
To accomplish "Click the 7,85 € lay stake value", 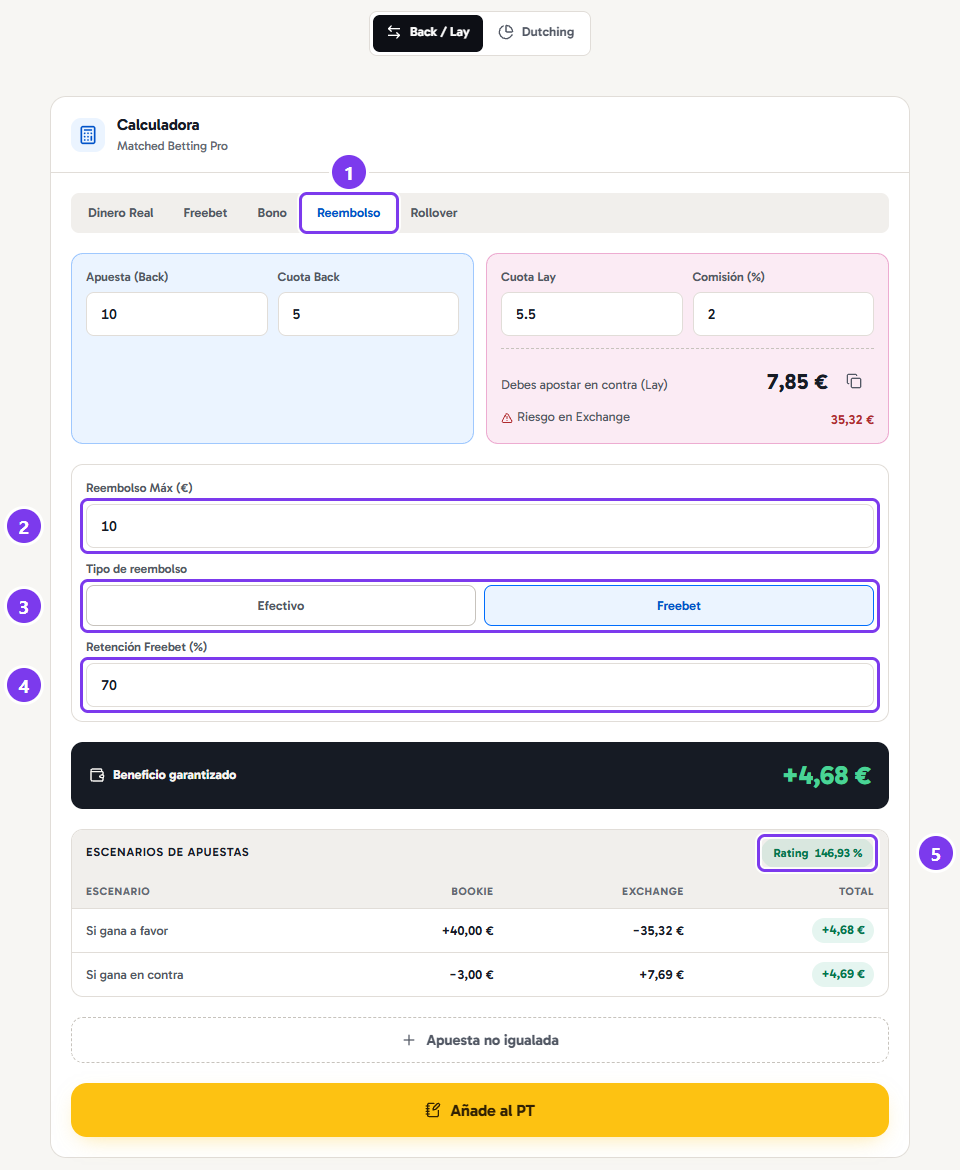I will 797,382.
